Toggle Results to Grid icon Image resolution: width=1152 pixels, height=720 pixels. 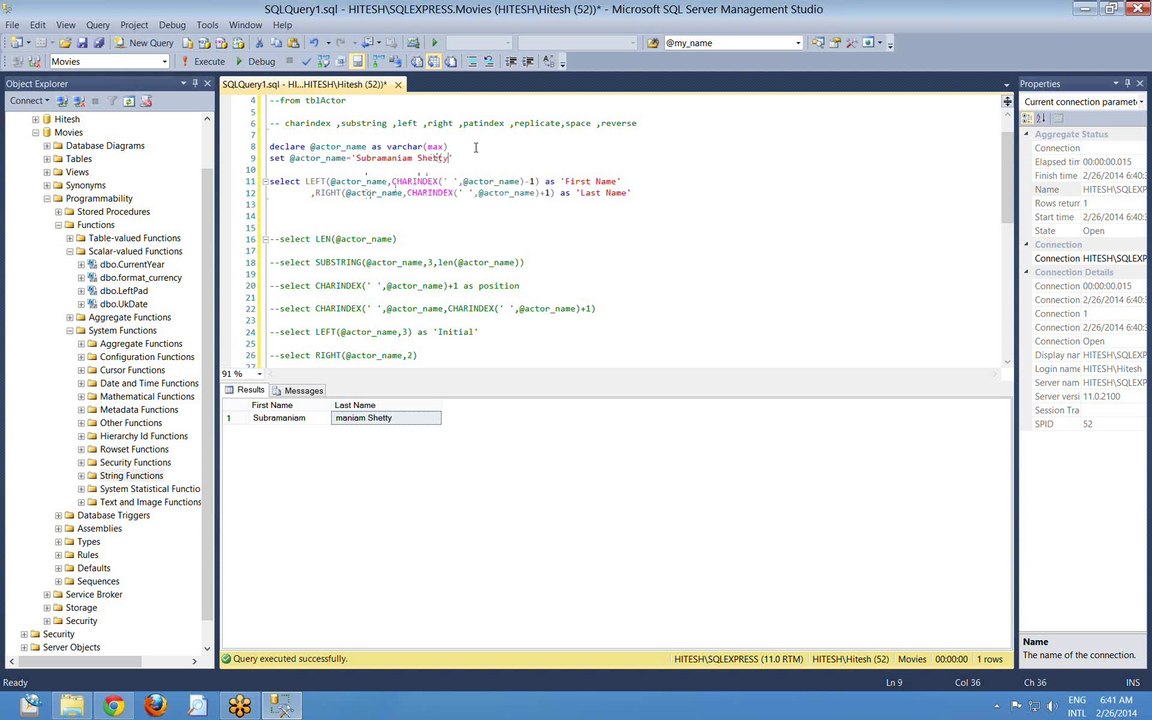click(433, 62)
